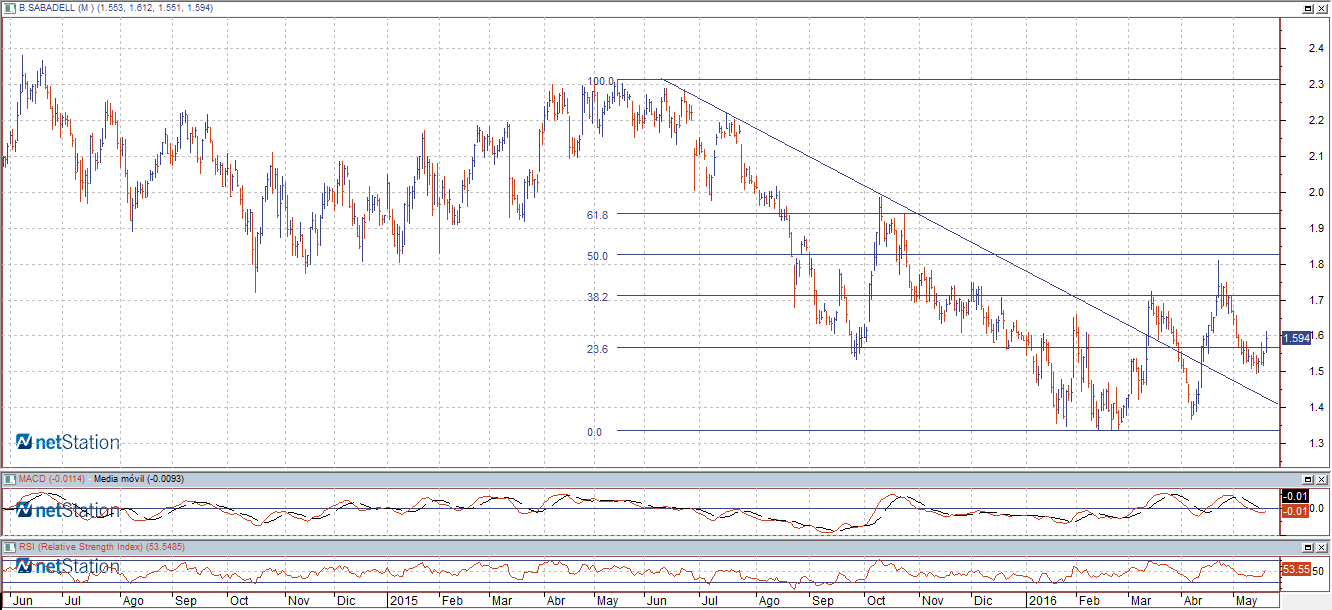Click the 53.55 RSI value marker
The width and height of the screenshot is (1332, 610).
(1296, 569)
